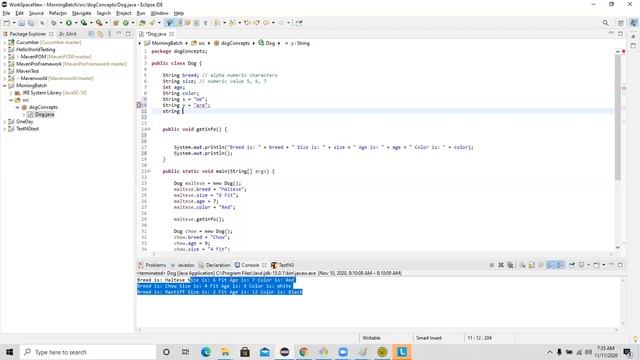Switch to the Problems tab
The image size is (640, 360).
[x=152, y=265]
